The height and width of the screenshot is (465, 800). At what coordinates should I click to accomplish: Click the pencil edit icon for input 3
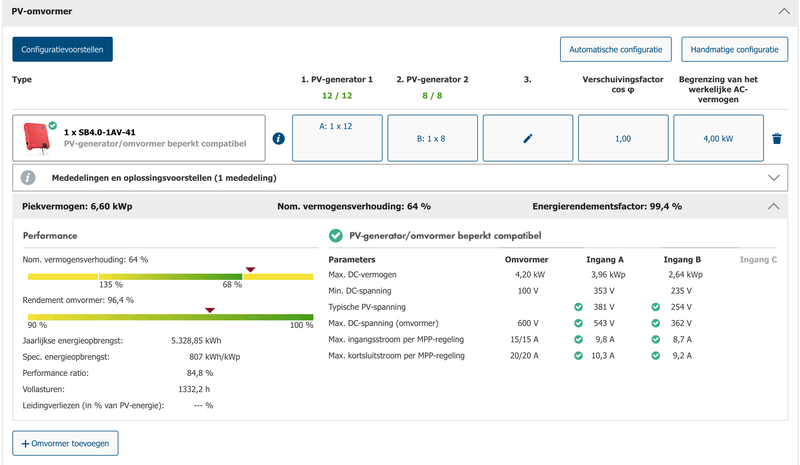coord(528,138)
